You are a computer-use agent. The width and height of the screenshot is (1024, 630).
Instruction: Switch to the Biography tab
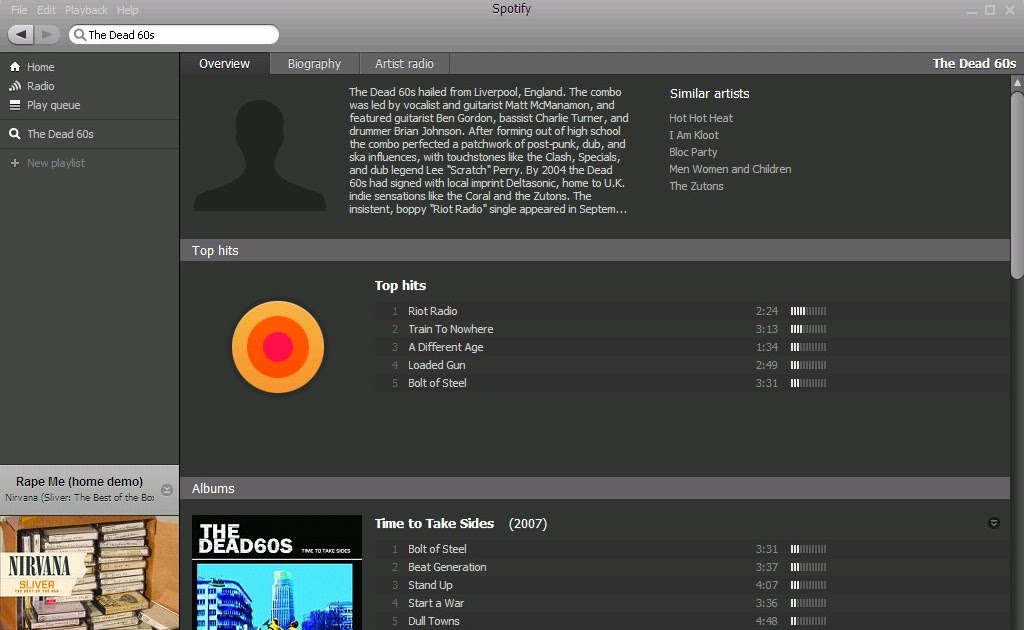click(x=314, y=63)
